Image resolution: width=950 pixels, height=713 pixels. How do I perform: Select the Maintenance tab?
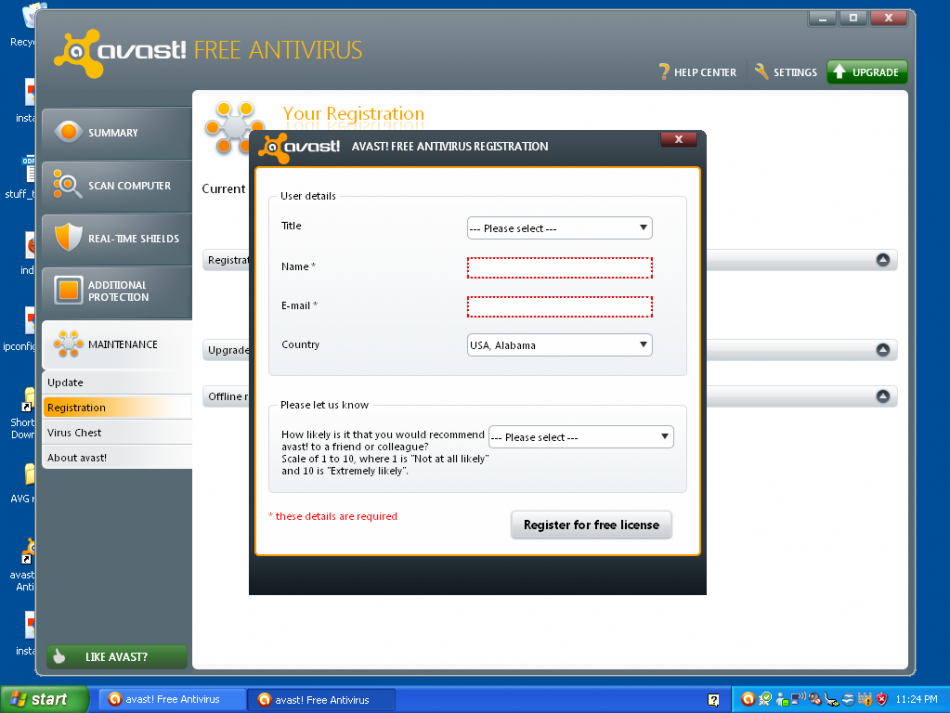tap(117, 344)
